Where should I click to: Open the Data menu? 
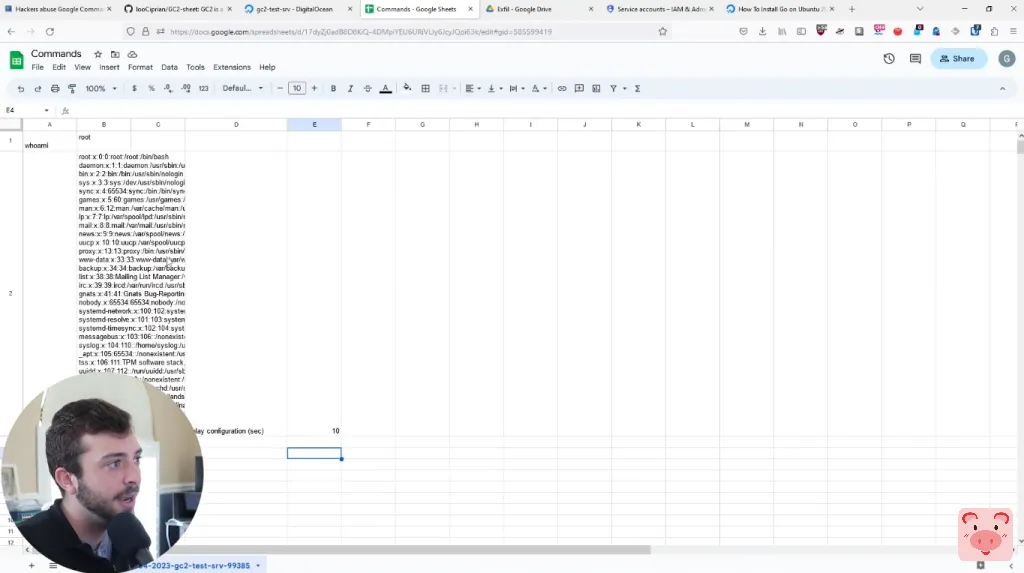click(169, 67)
